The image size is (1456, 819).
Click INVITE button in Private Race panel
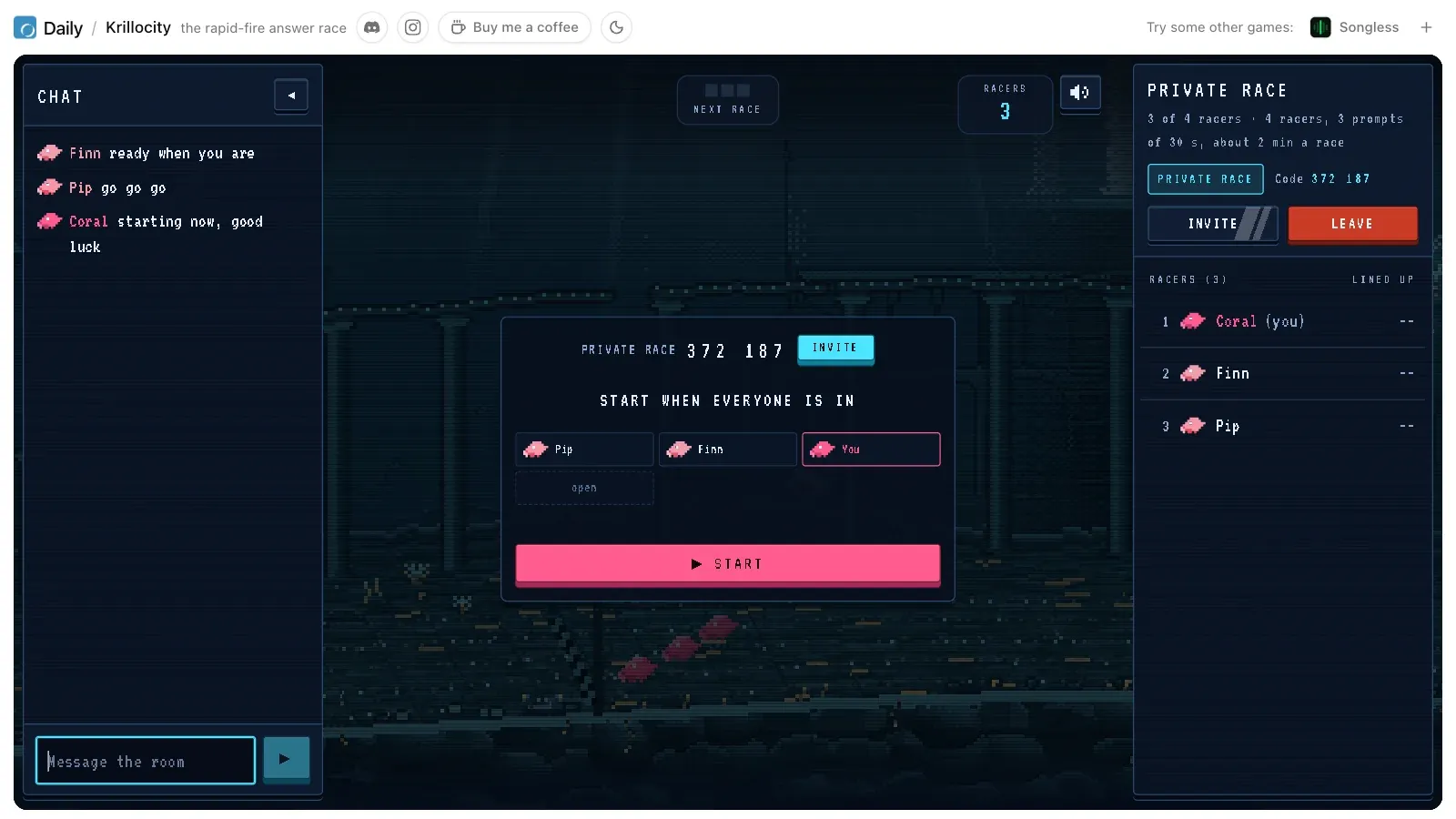1213,224
